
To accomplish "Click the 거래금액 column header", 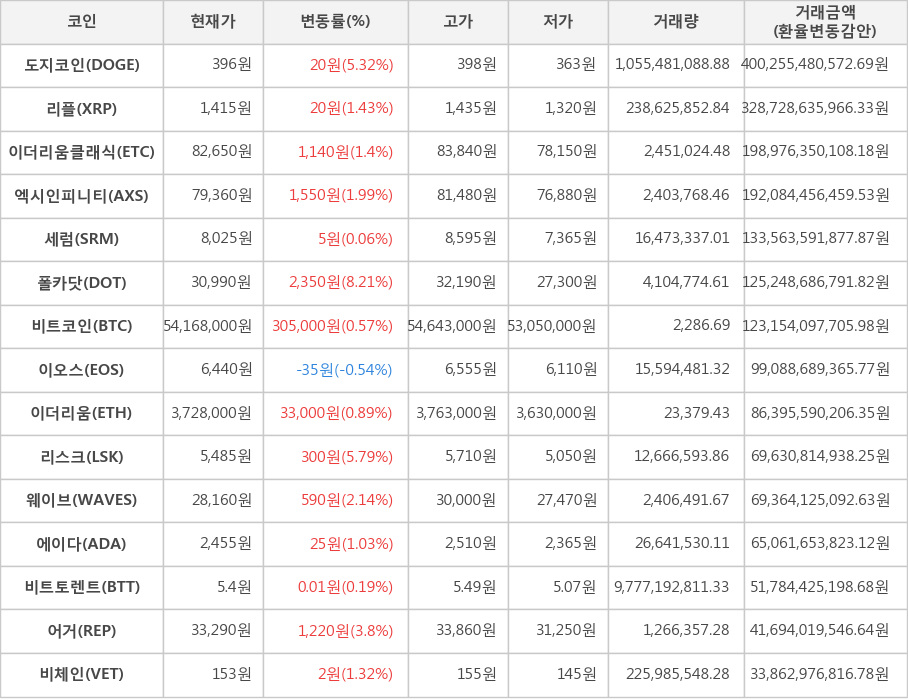I will click(825, 22).
